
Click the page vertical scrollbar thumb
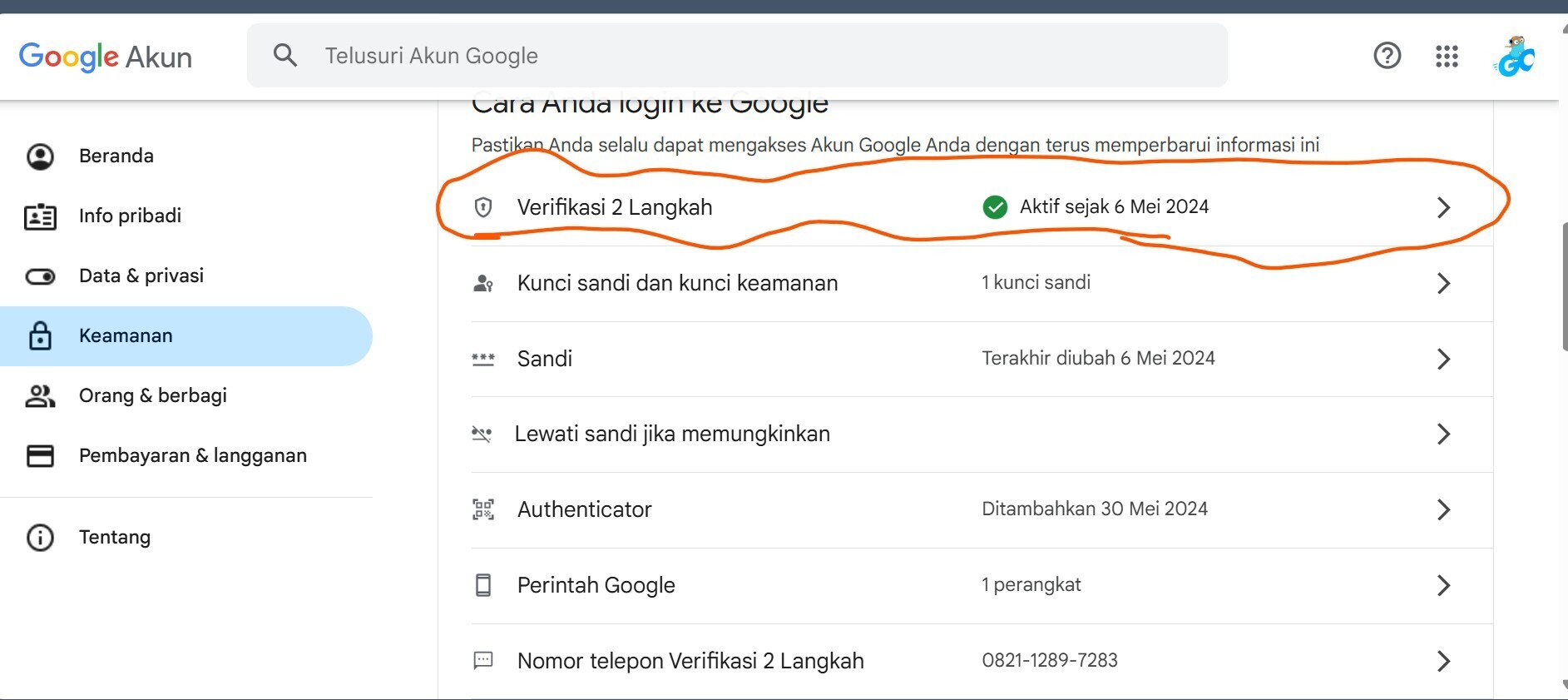point(1564,287)
